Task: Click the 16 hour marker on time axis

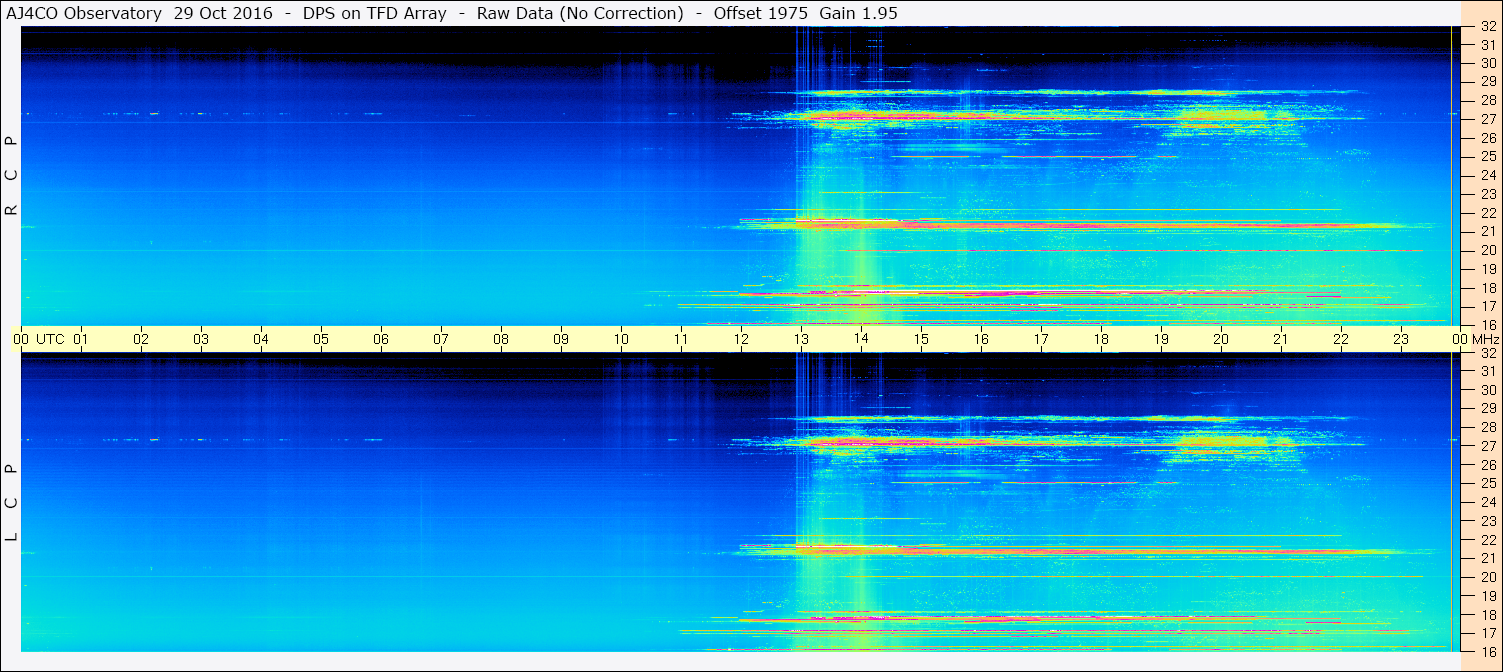Action: [x=981, y=339]
